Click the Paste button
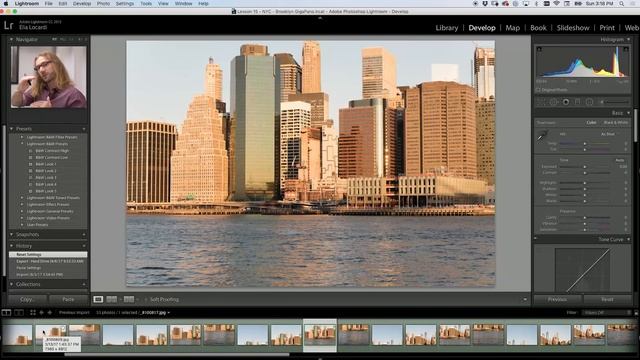 coord(68,300)
